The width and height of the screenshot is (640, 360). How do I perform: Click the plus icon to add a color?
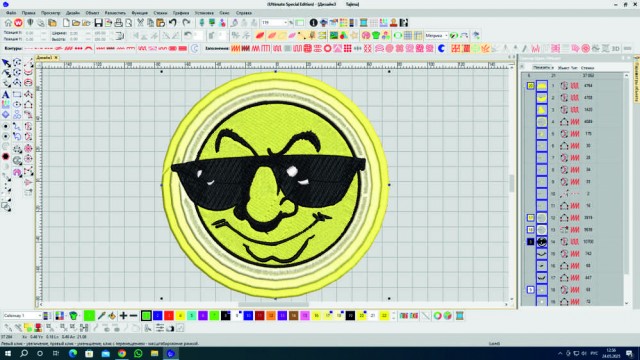coord(123,316)
